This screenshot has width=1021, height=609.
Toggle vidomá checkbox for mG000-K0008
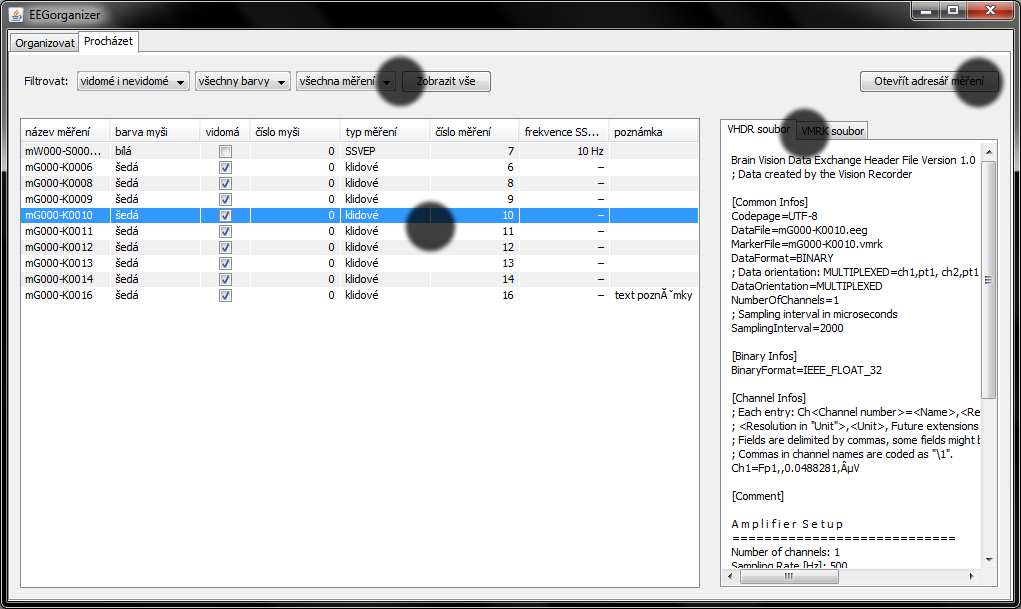coord(225,183)
